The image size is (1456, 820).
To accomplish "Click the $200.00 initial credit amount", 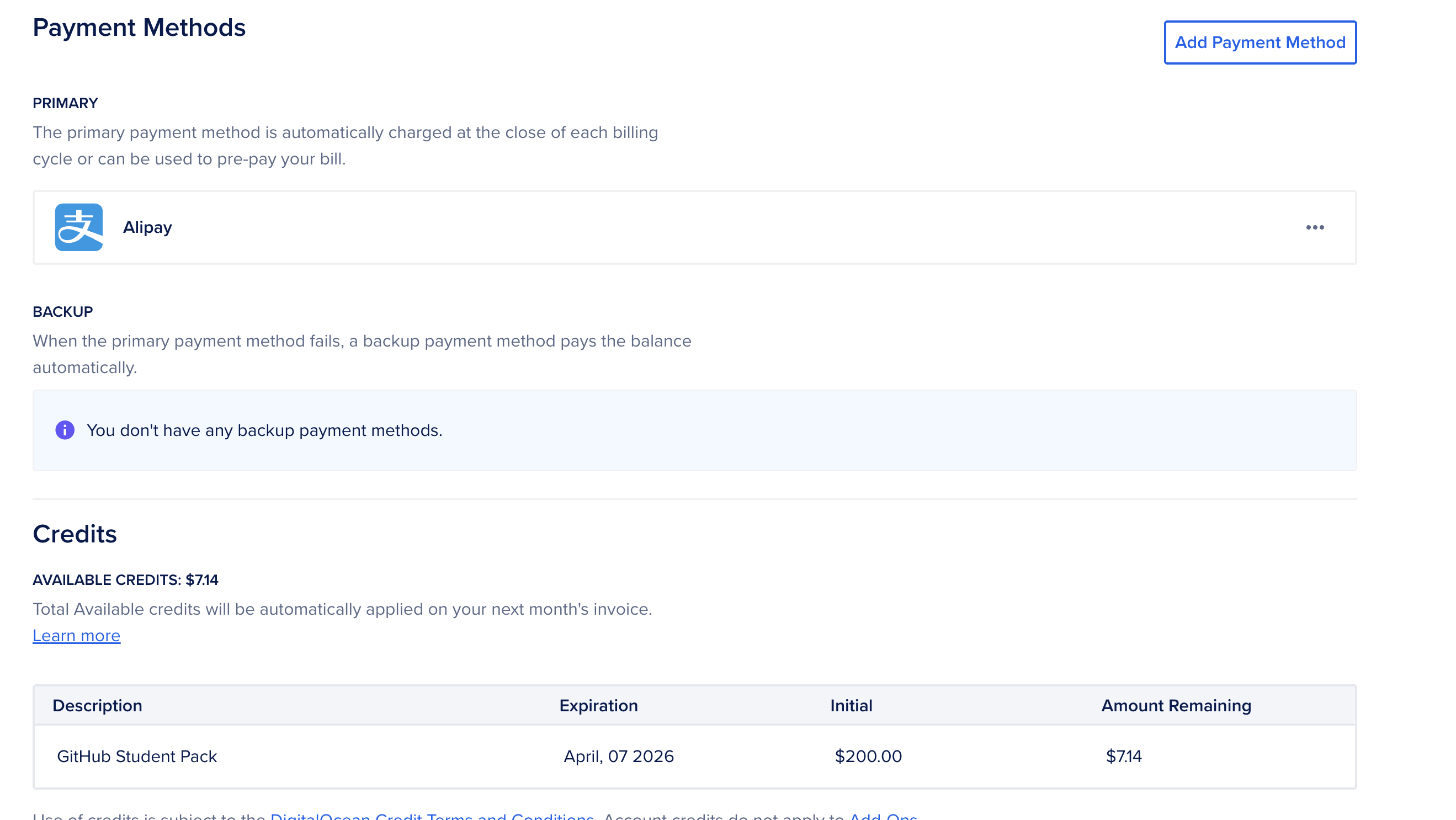I will pyautogui.click(x=868, y=756).
